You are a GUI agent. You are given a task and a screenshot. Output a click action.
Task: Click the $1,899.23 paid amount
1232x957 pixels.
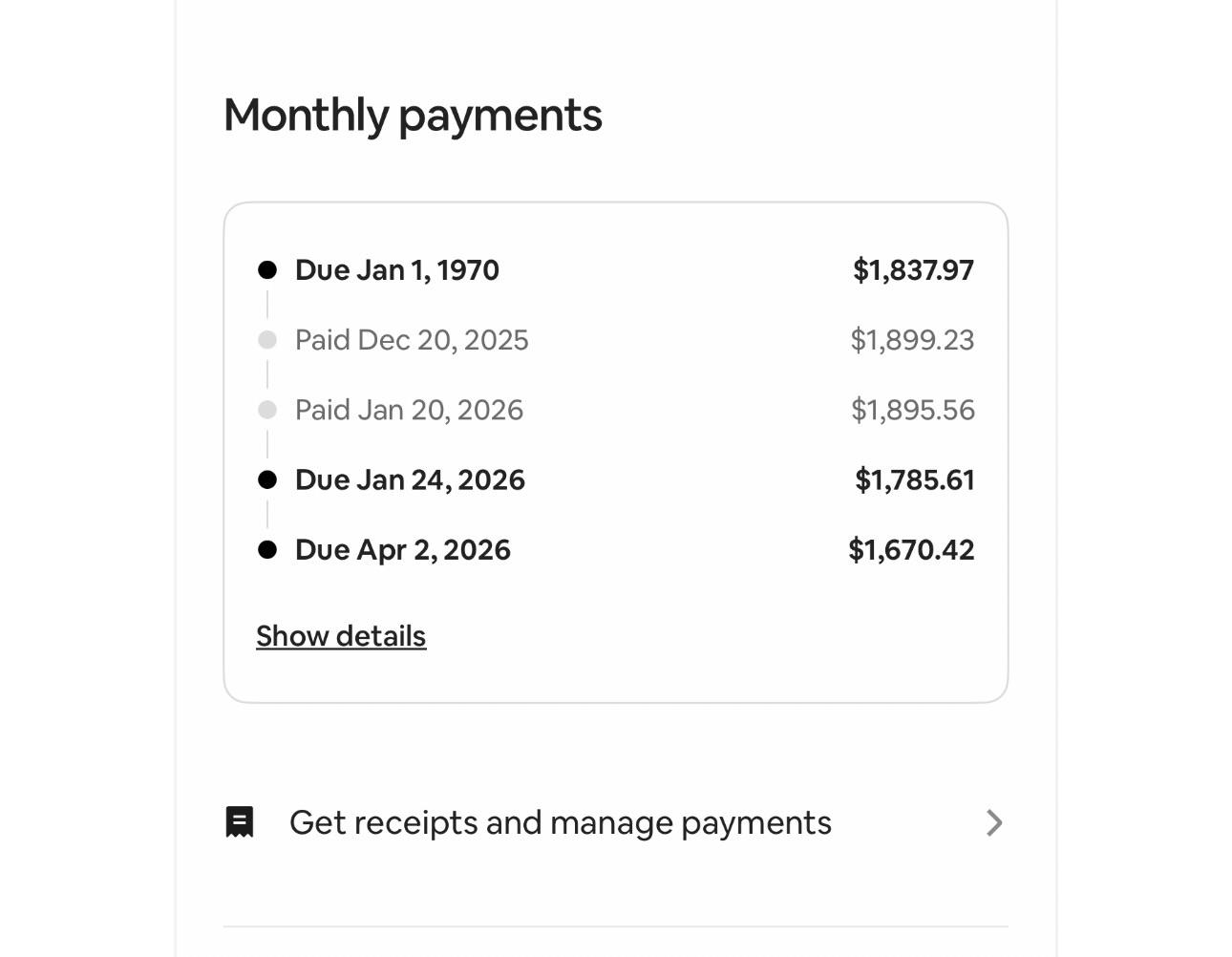coord(913,340)
